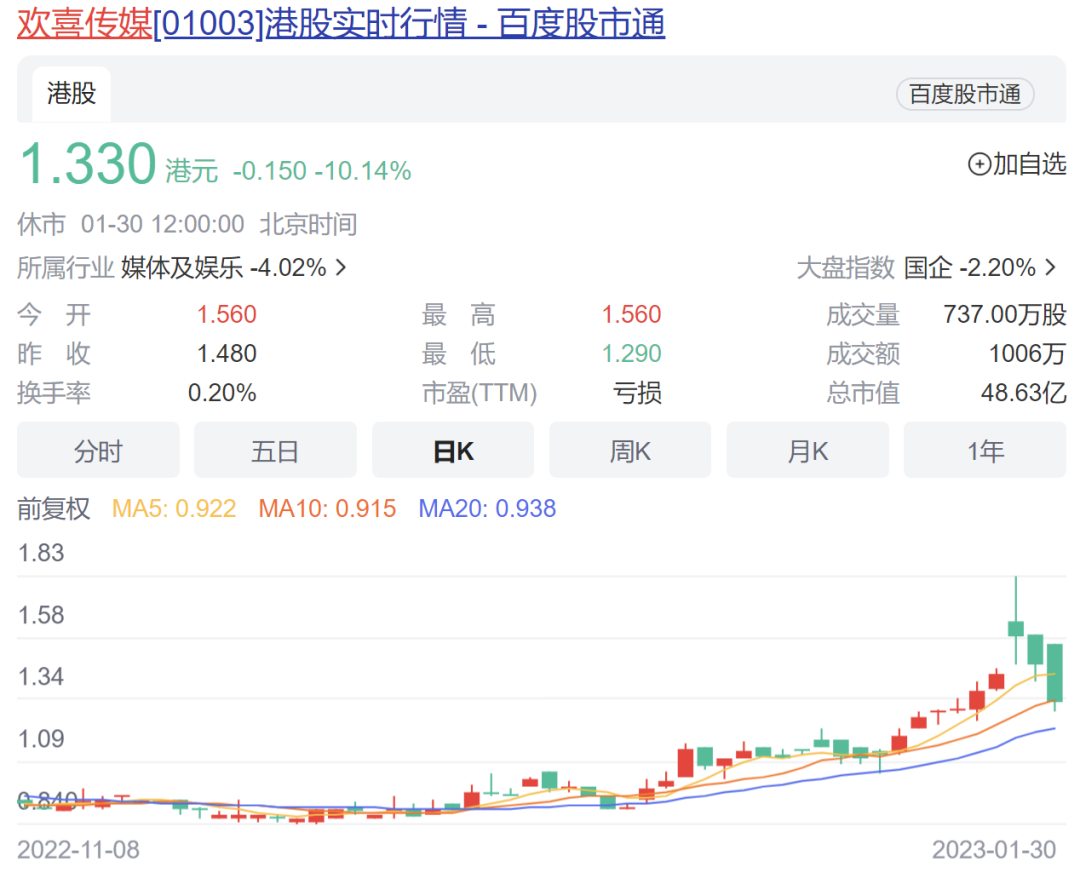Screen dimensions: 1080x873
Task: Click the change value -0.150
Action: [x=269, y=171]
